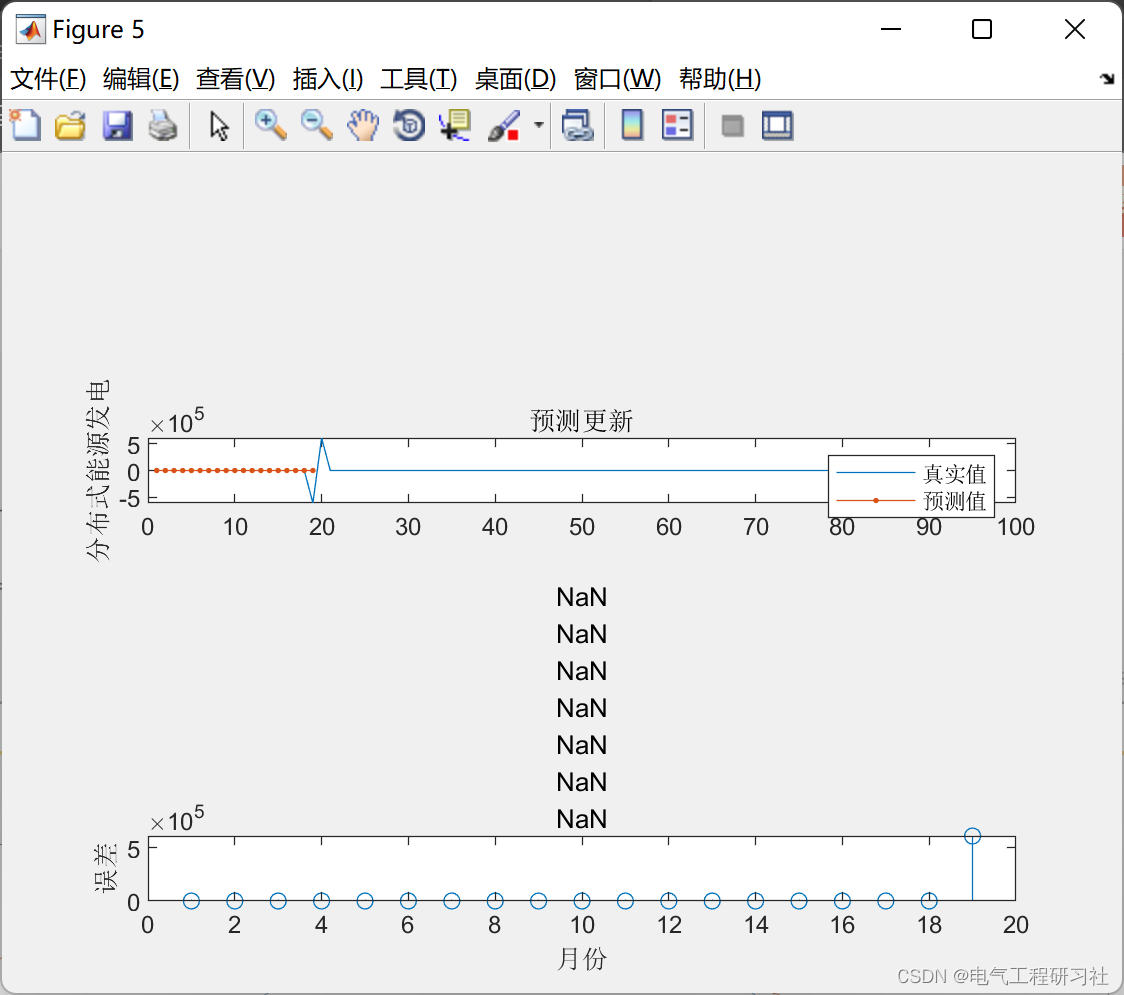Screen dimensions: 1124x995
Task: Activate the Zoom Out magnifier tool
Action: [316, 125]
